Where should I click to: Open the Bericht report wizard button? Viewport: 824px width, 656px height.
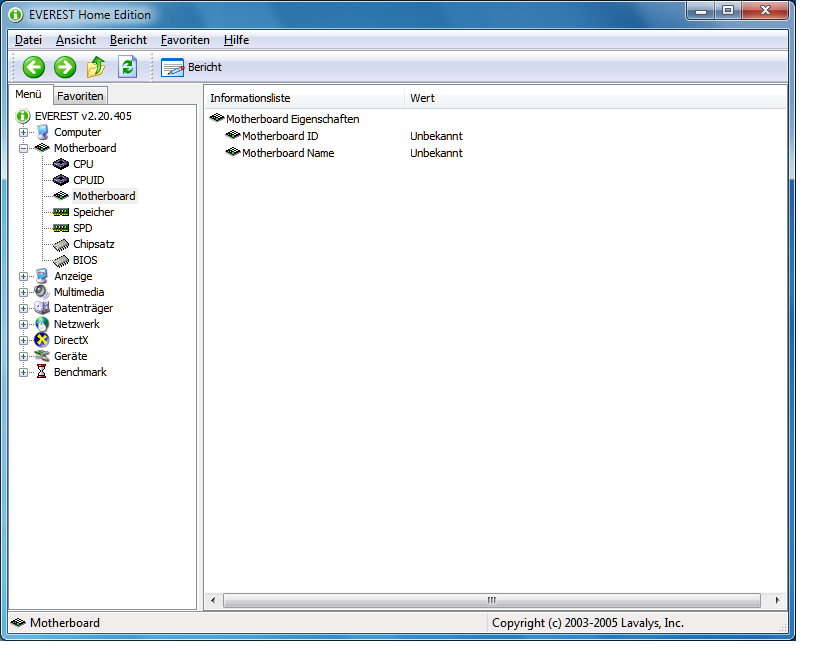click(x=192, y=67)
